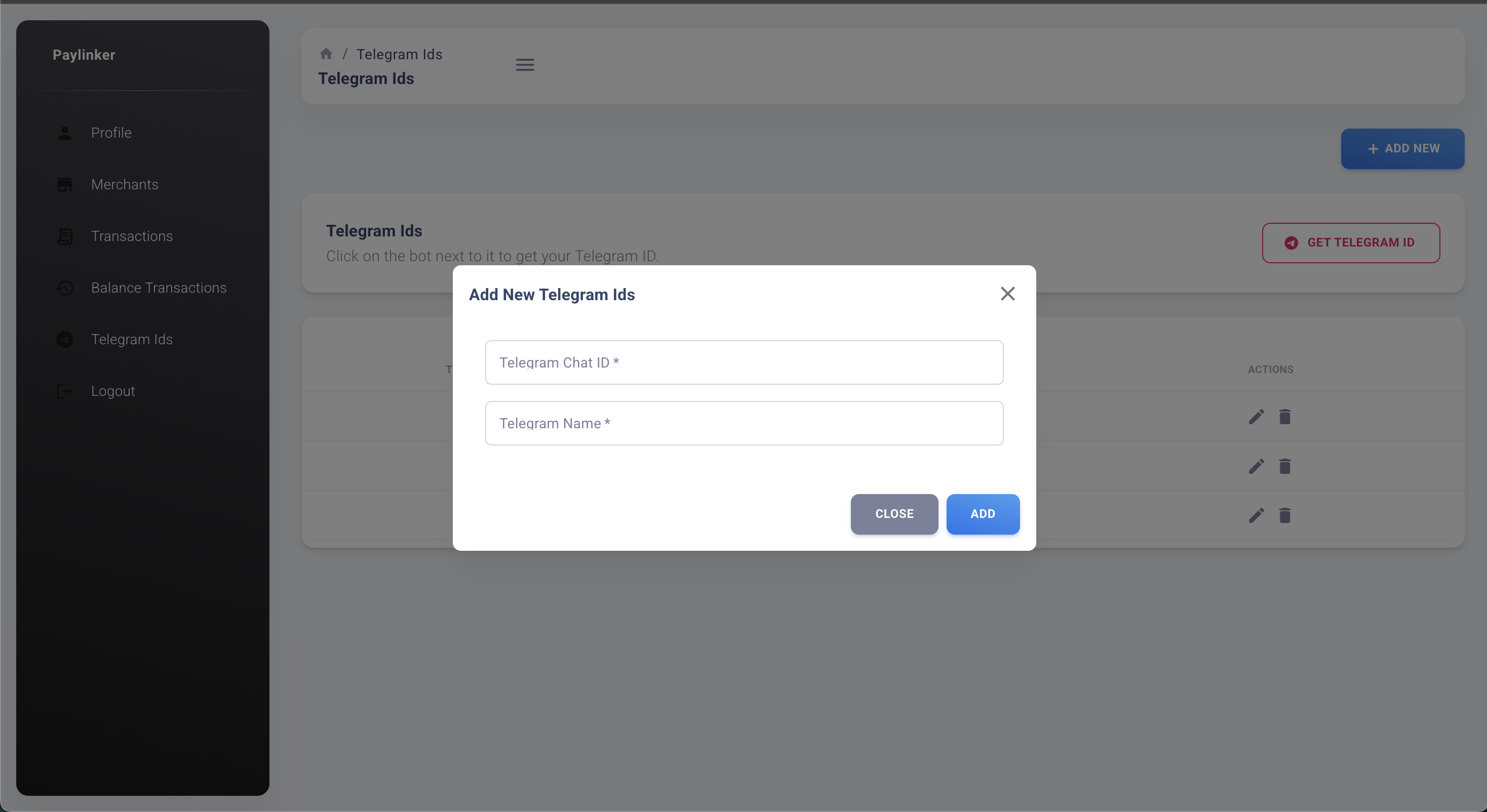Click the home breadcrumb icon
1487x812 pixels.
pos(326,54)
